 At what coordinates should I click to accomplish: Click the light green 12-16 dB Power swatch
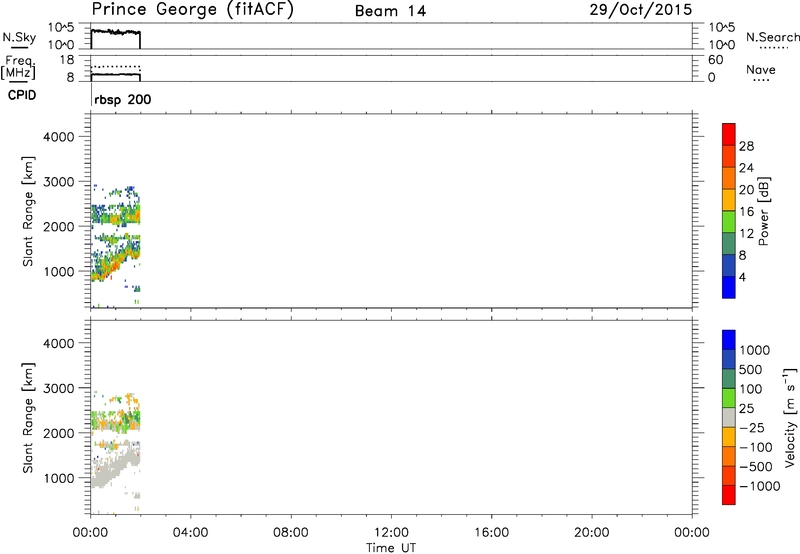pyautogui.click(x=729, y=221)
